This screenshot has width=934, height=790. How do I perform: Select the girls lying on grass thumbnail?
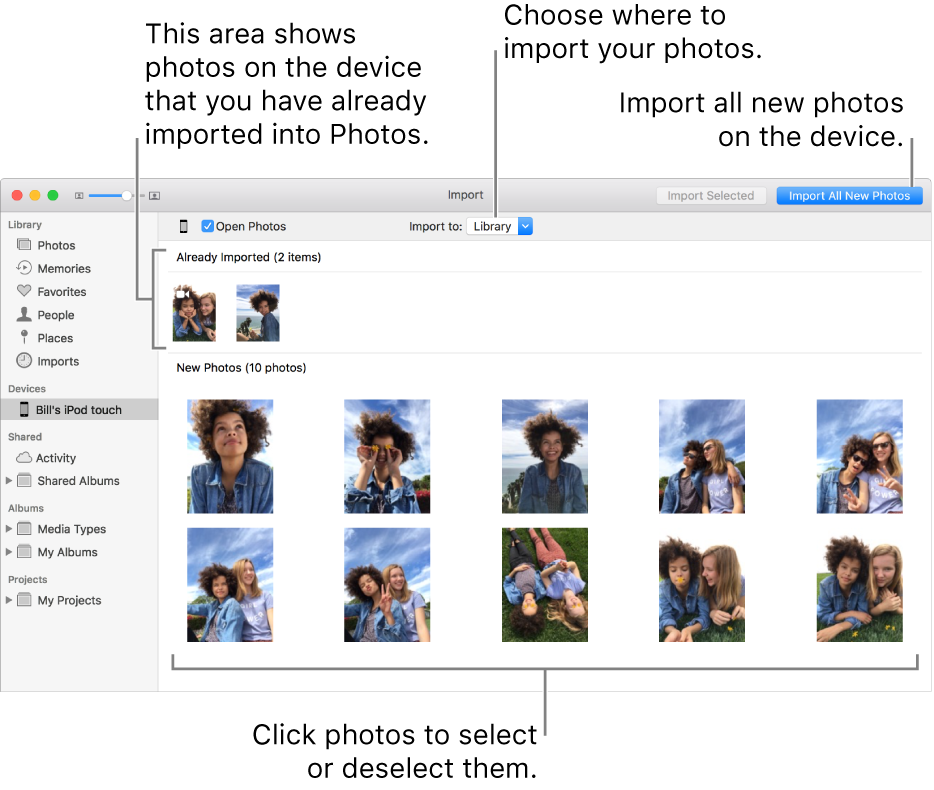pyautogui.click(x=544, y=585)
